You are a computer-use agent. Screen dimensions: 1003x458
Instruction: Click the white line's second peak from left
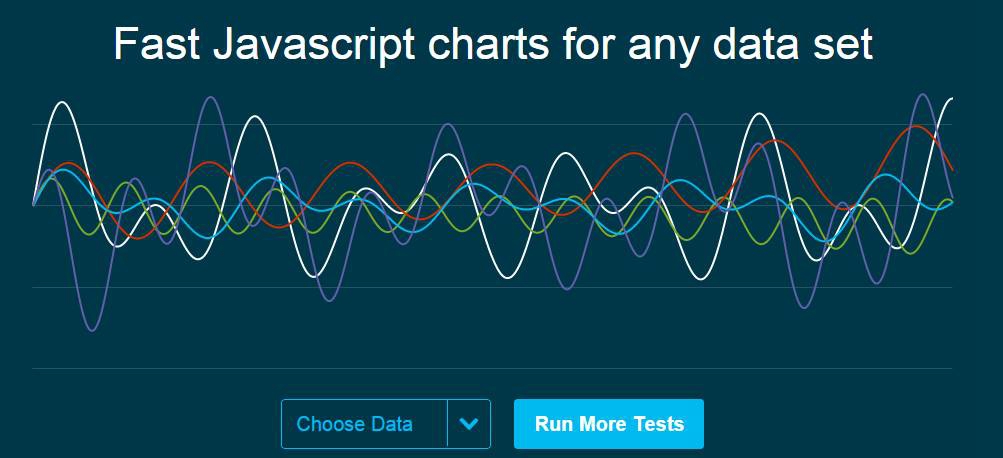point(255,117)
